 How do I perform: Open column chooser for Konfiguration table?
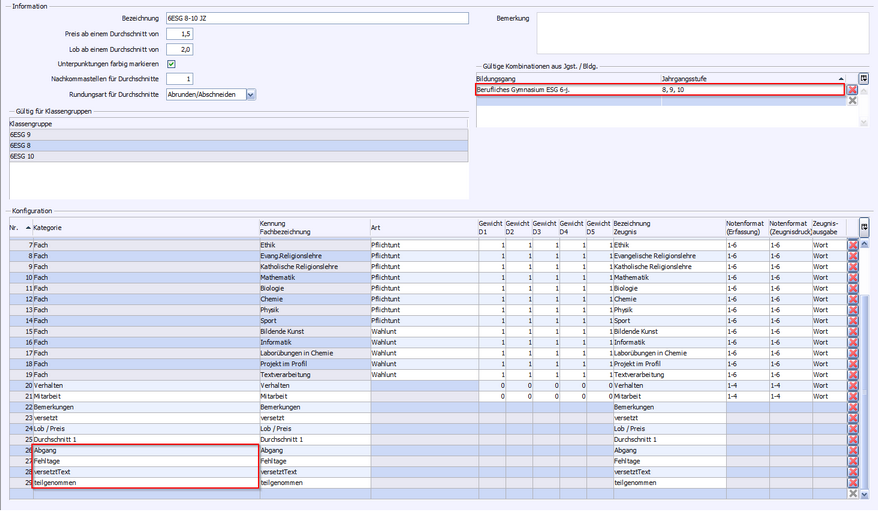[x=864, y=227]
